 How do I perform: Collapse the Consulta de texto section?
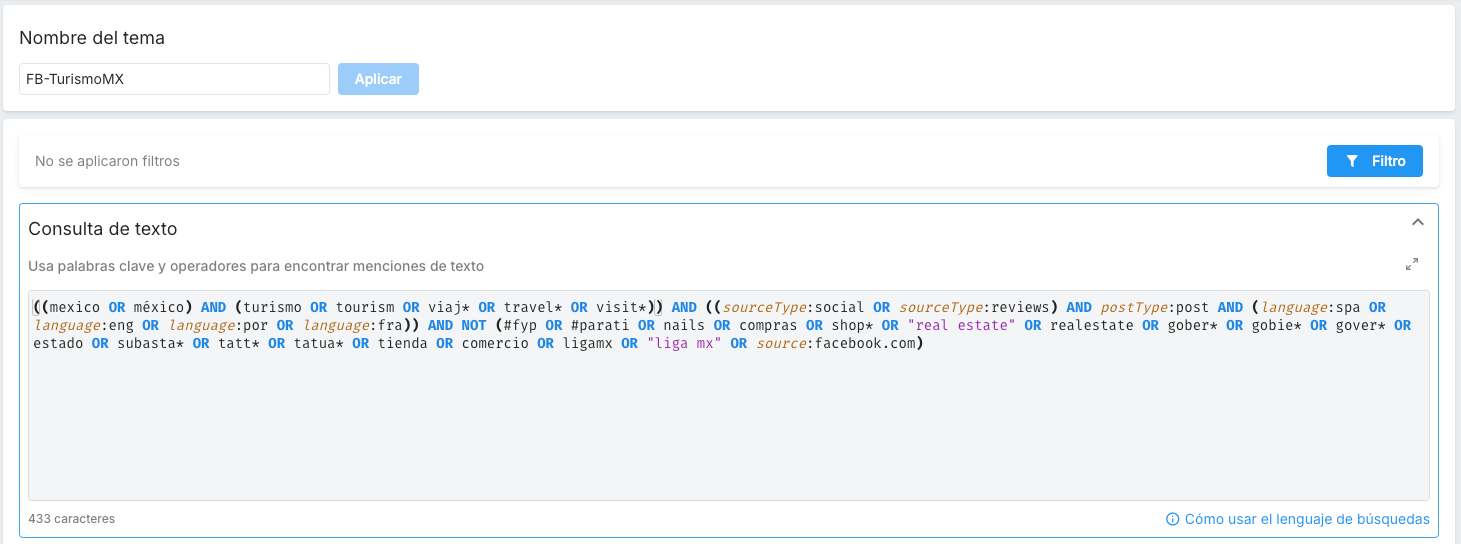(1417, 222)
